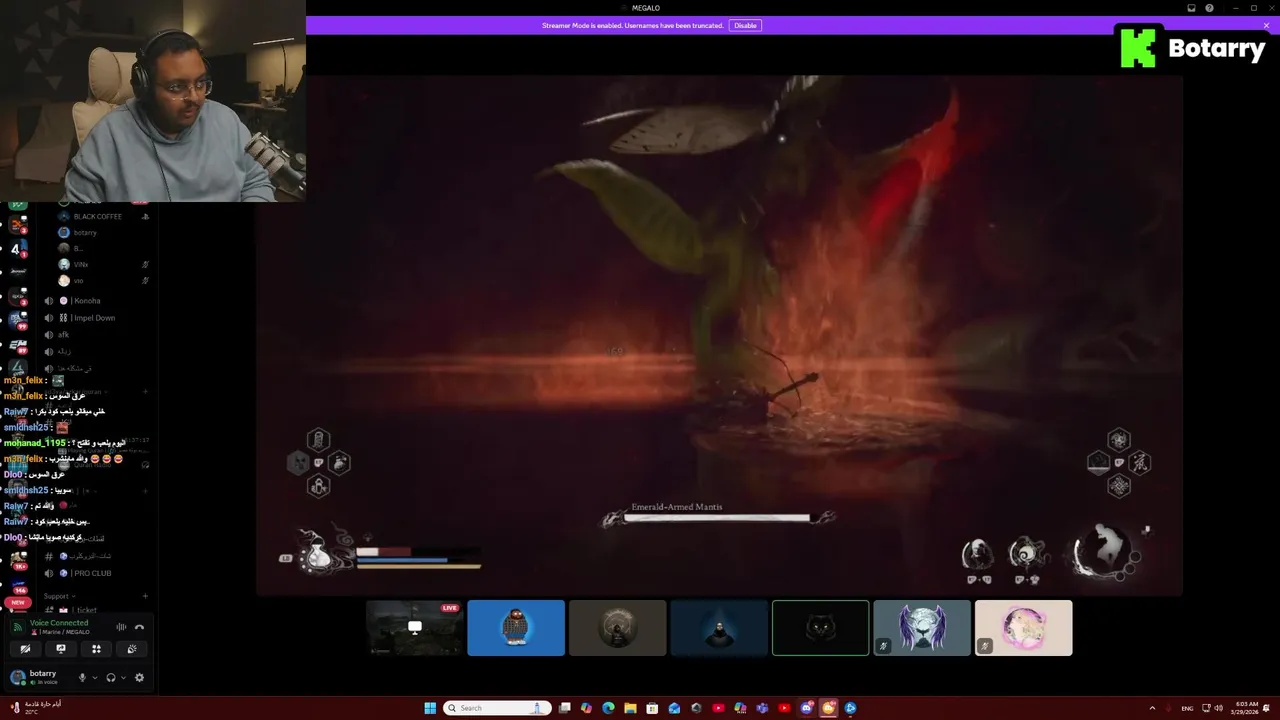Open server icon with number 4 logo
This screenshot has width=1280, height=720.
click(17, 248)
